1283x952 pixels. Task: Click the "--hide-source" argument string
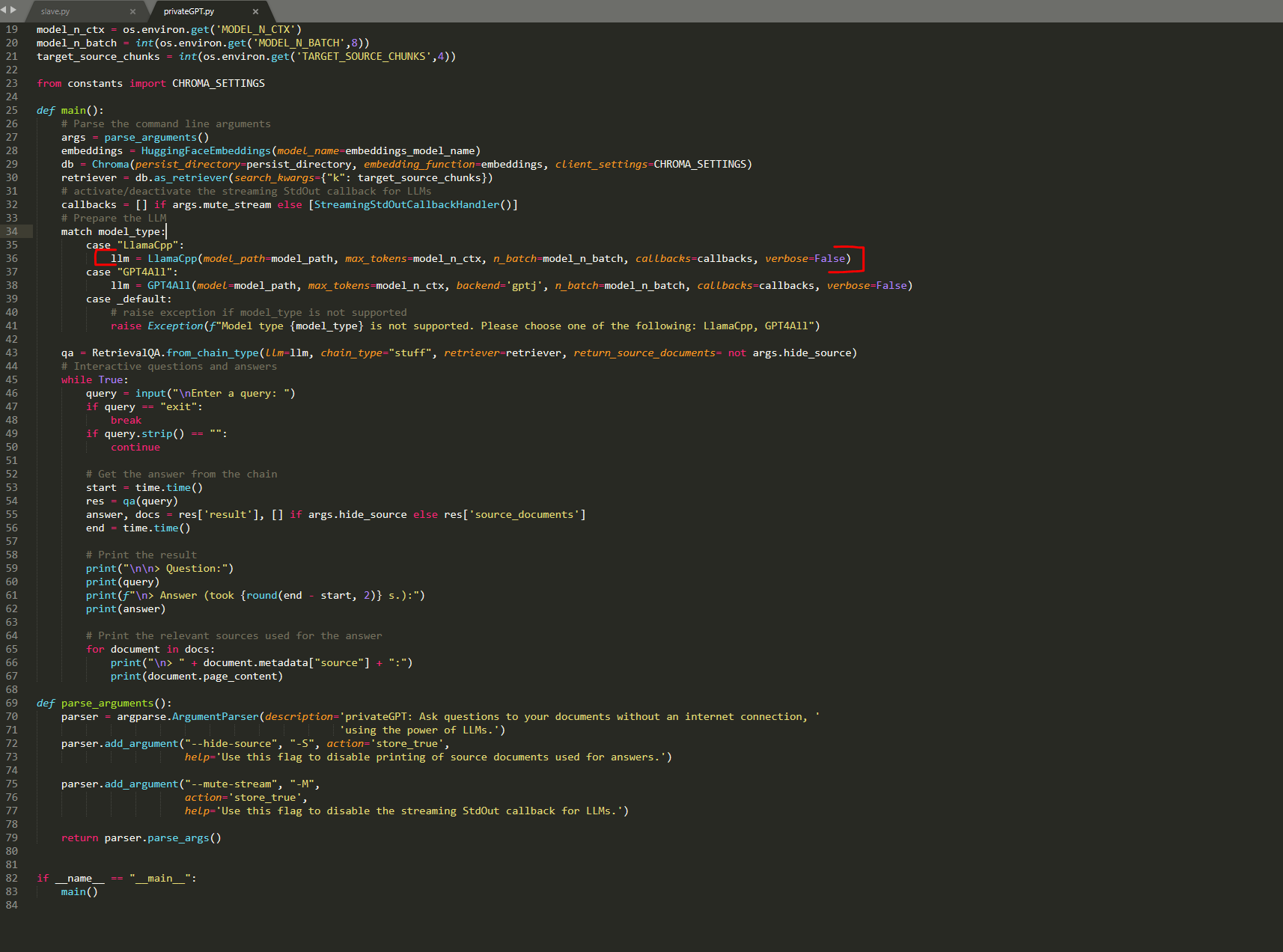(231, 744)
